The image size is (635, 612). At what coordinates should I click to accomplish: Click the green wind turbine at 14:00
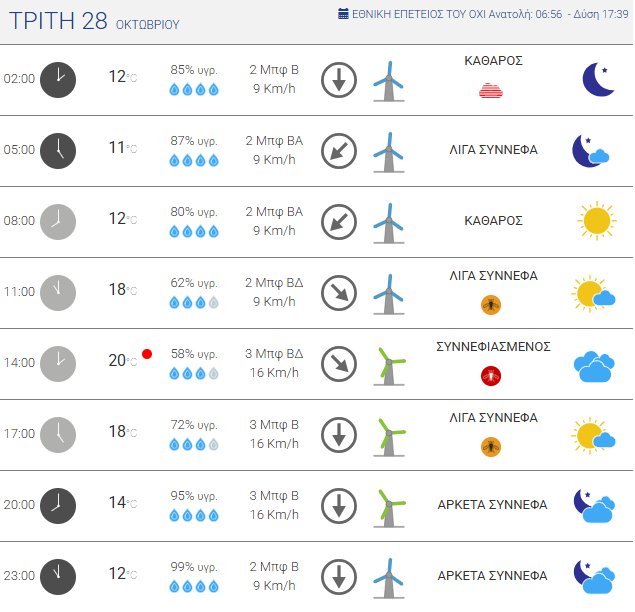(389, 364)
